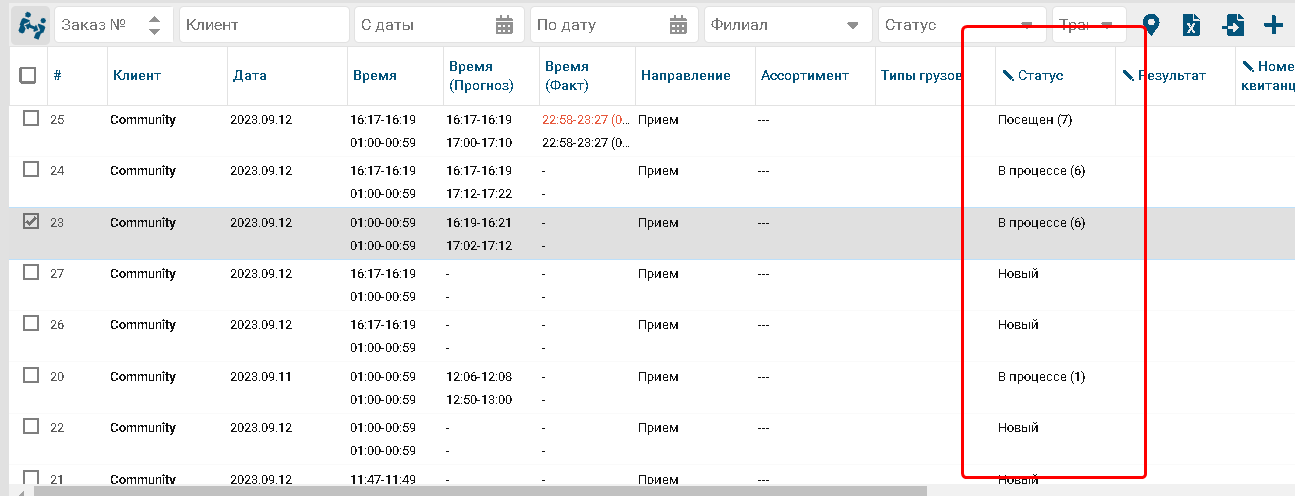Click the 'Заказ №' stepper arrows

point(154,25)
